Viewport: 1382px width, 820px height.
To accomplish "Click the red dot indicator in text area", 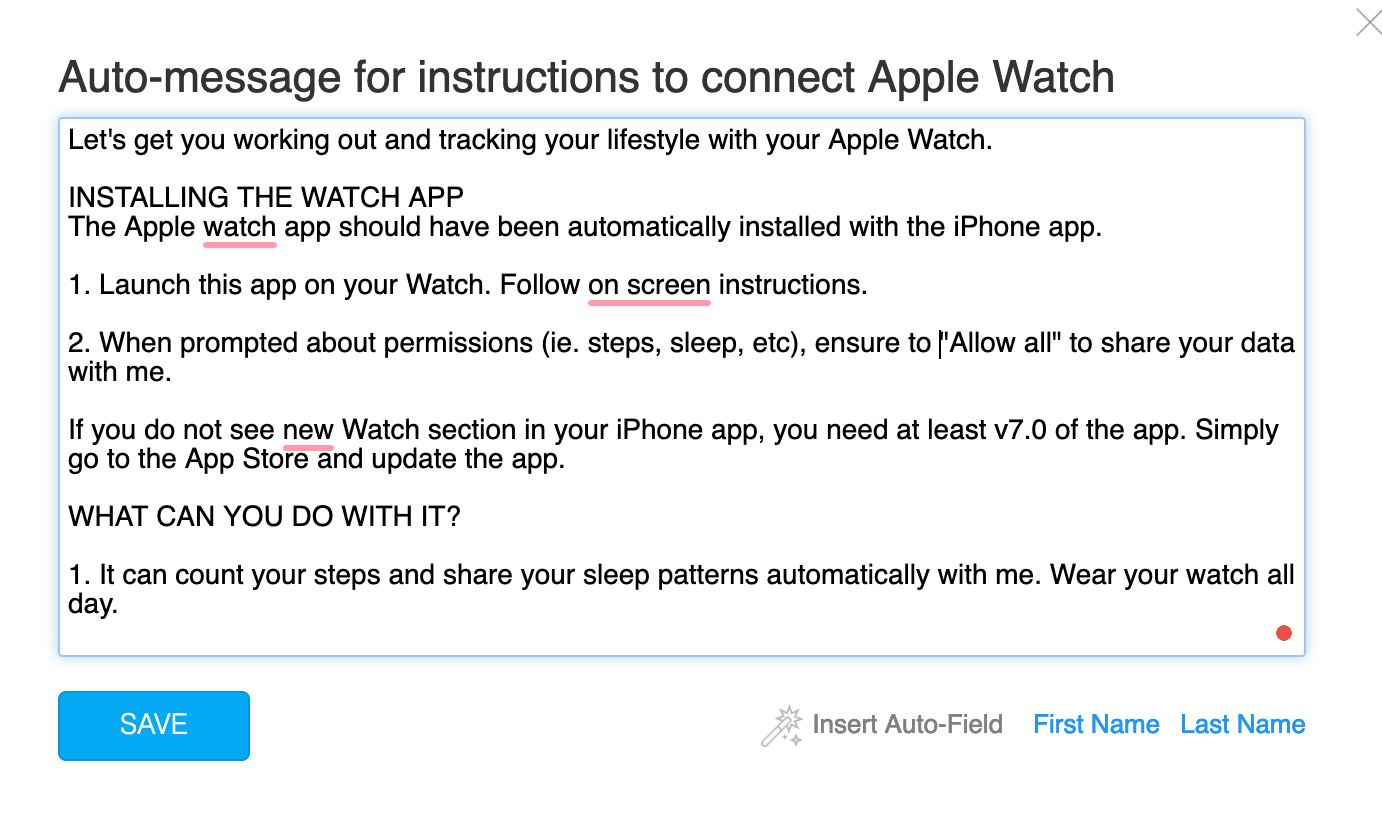I will (x=1284, y=633).
